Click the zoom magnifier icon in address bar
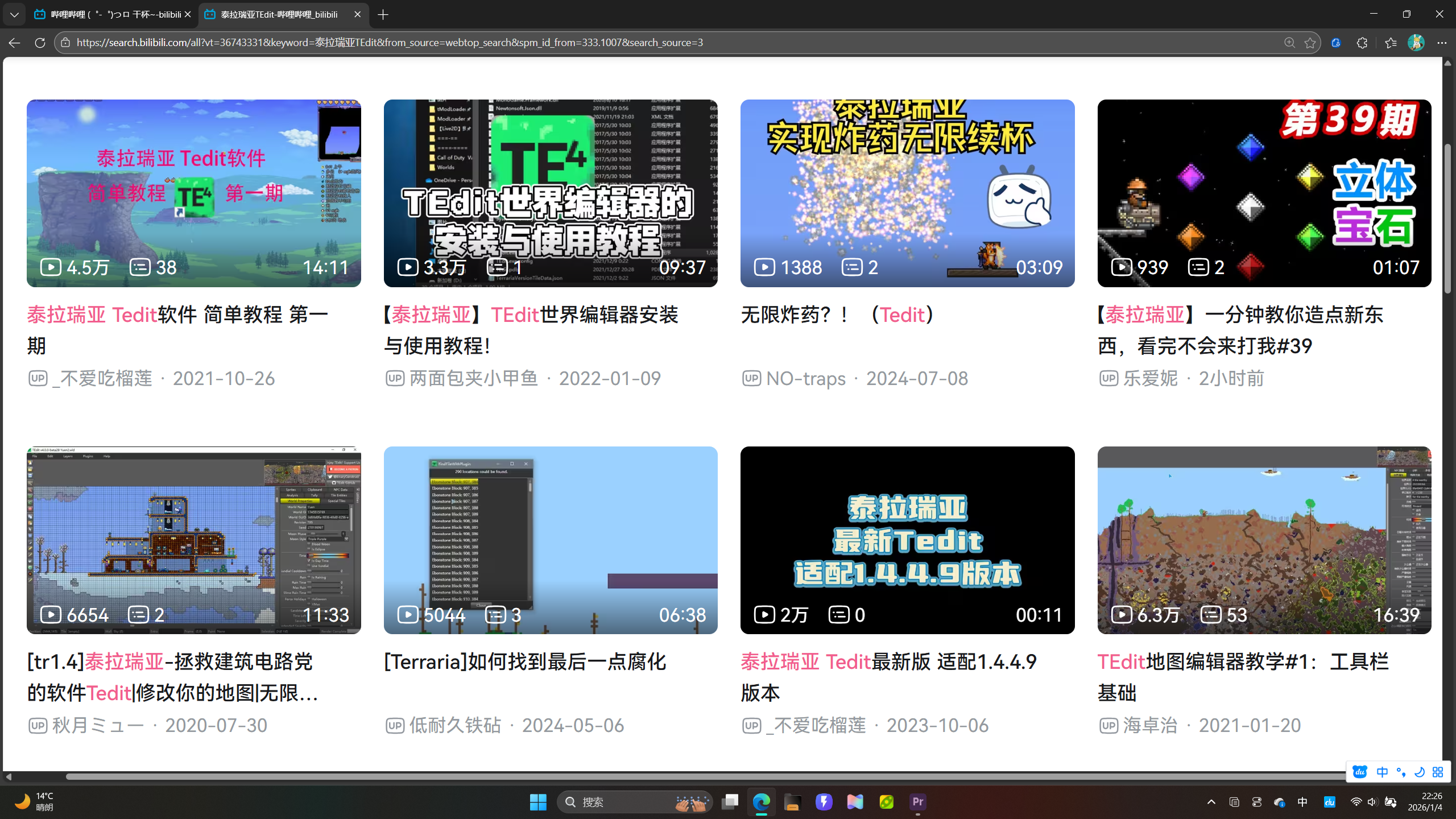1456x819 pixels. (1289, 43)
